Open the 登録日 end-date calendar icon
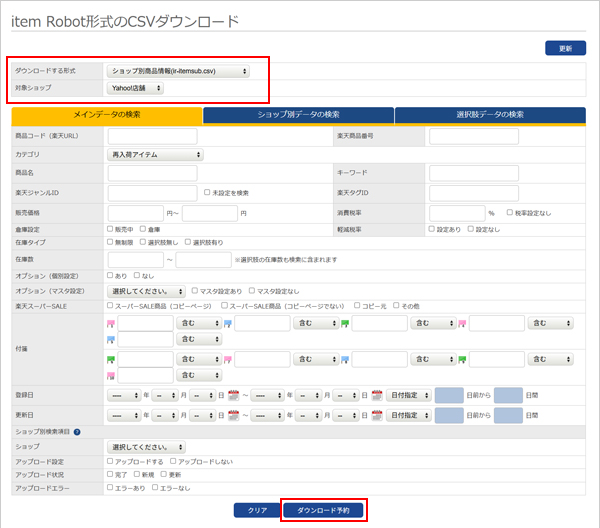The width and height of the screenshot is (600, 528). [x=377, y=395]
